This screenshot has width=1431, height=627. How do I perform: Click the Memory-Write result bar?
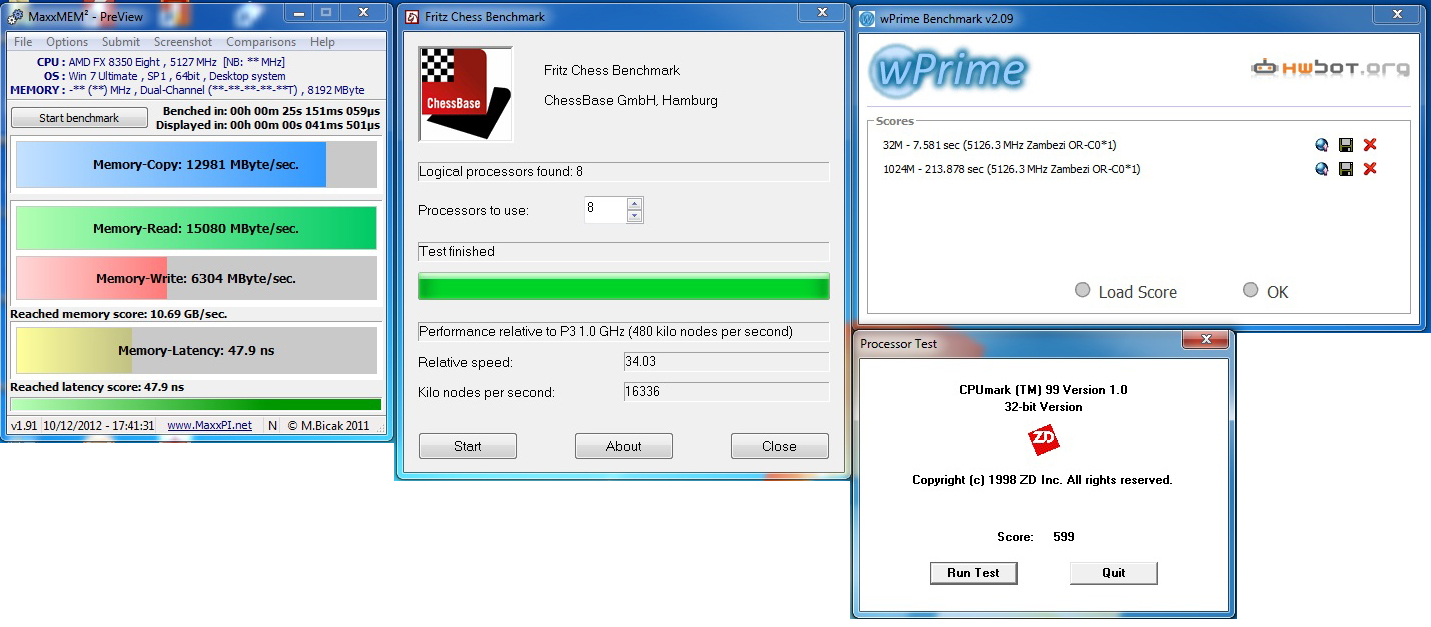196,278
